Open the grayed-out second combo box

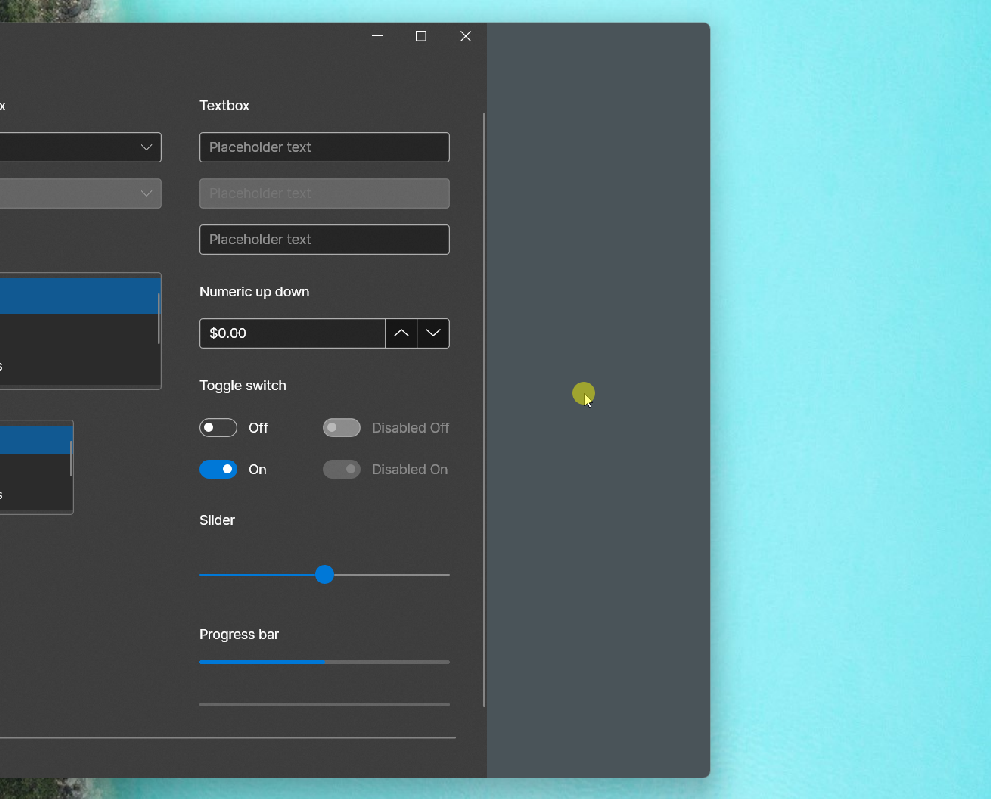80,193
